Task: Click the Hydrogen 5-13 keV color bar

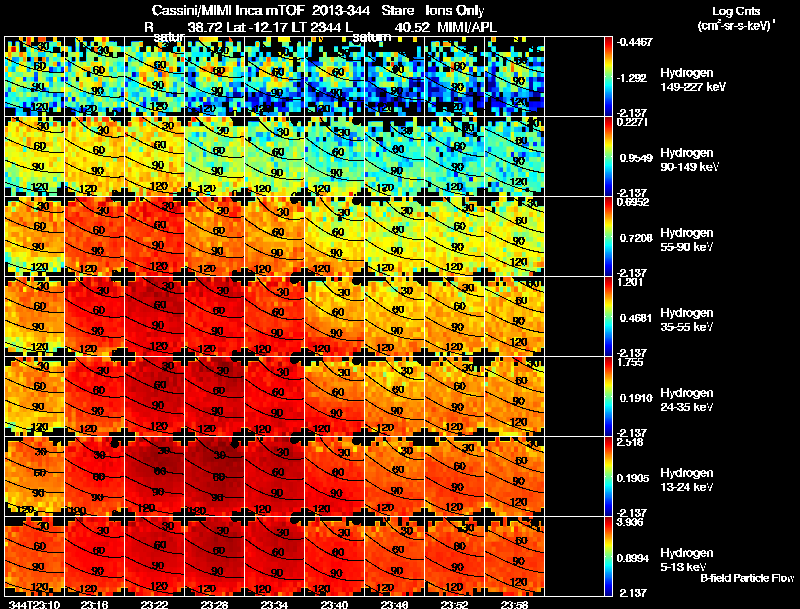Action: tap(608, 557)
